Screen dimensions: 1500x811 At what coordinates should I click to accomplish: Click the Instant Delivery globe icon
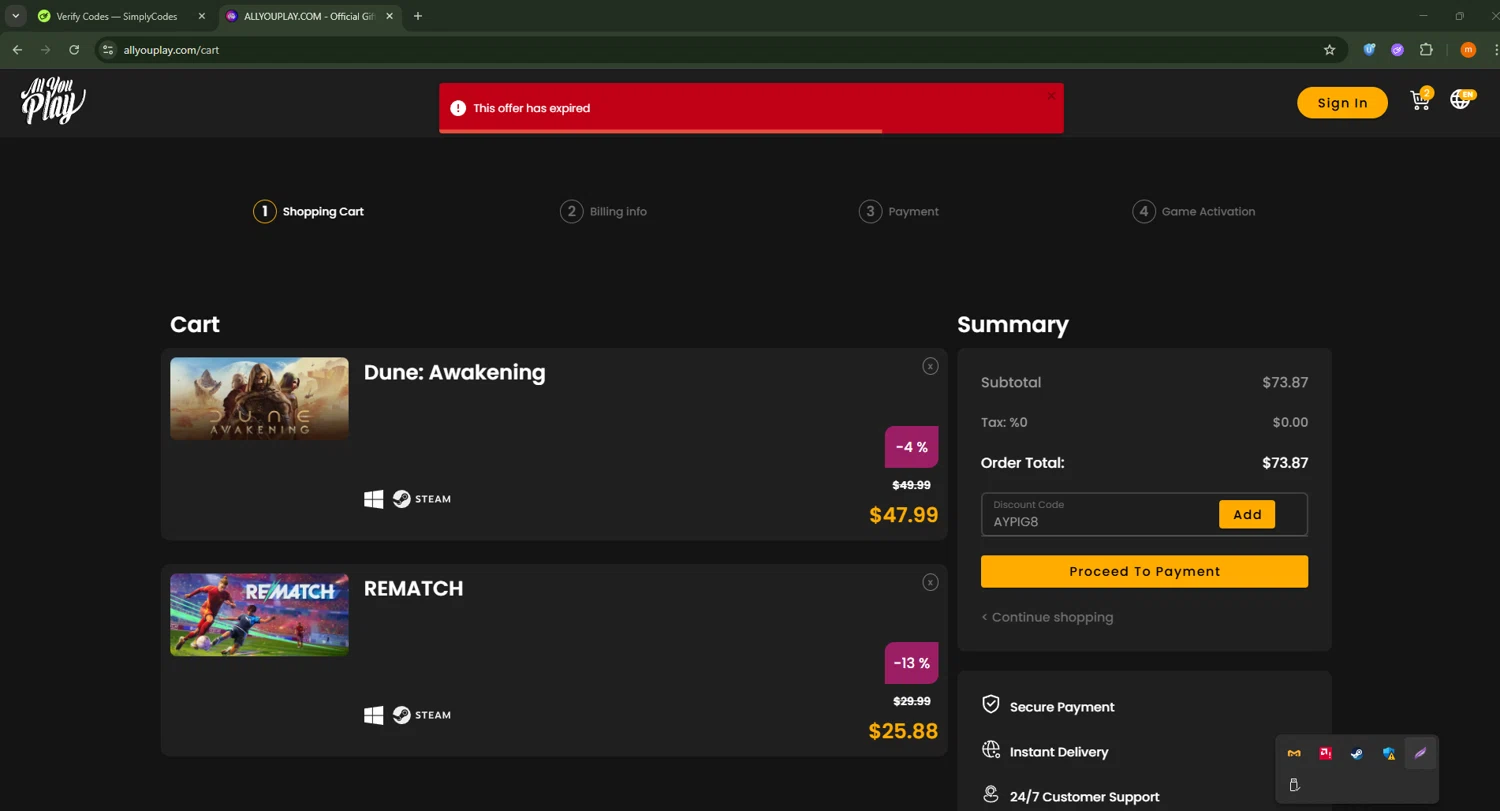[991, 750]
